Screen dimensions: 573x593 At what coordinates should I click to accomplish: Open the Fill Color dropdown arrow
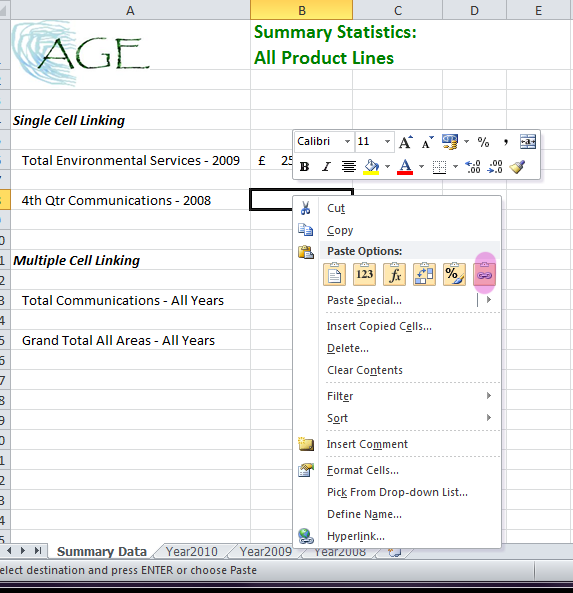click(x=387, y=166)
